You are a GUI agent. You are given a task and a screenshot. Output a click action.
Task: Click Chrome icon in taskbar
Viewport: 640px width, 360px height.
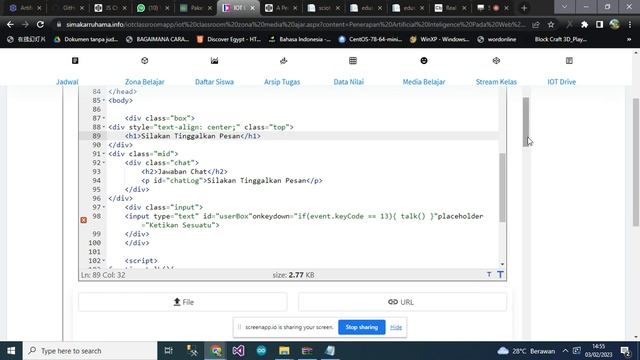216,351
